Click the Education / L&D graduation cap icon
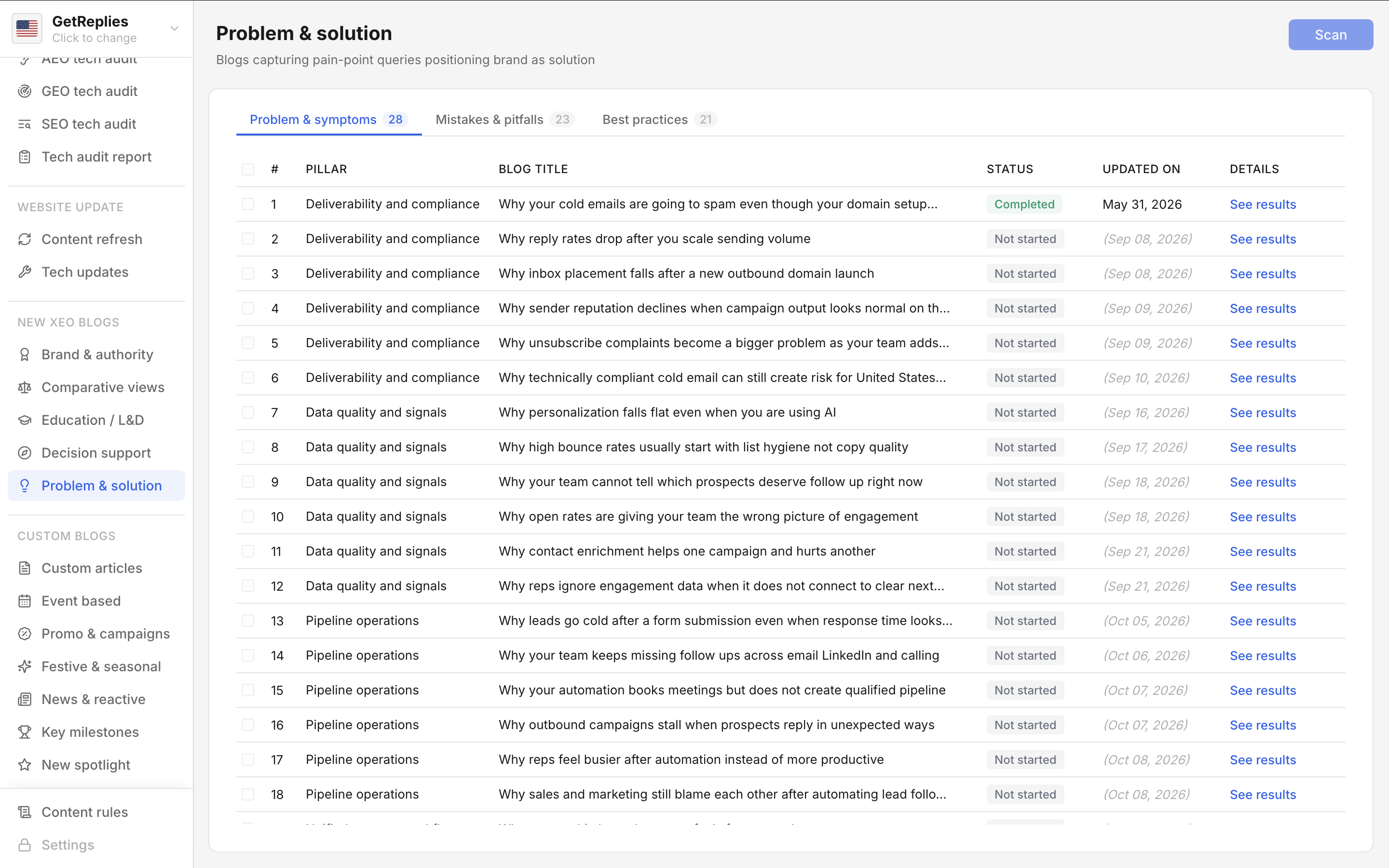Screen dimensions: 1389x868 (25, 420)
